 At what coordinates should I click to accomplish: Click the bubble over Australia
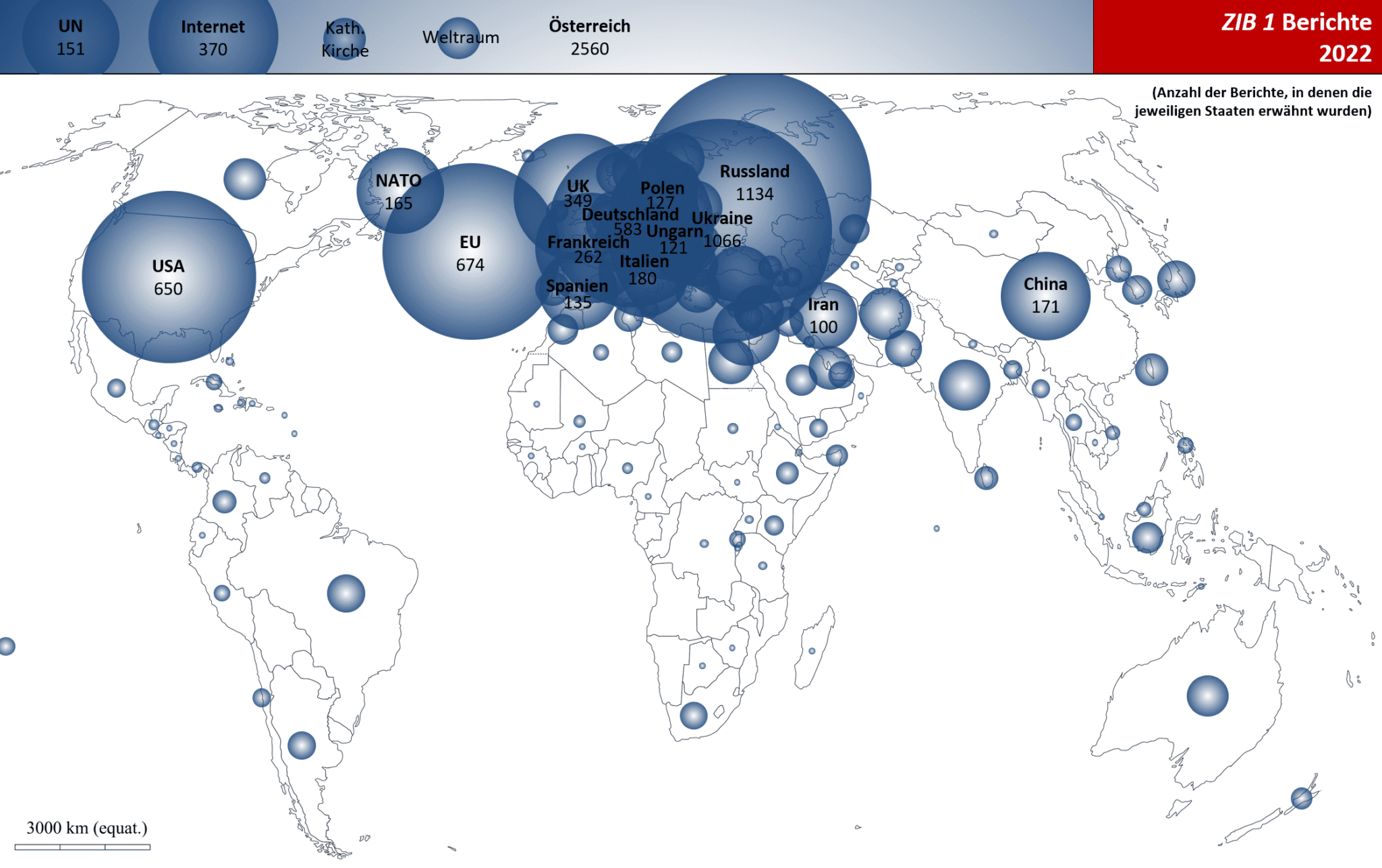click(1207, 695)
